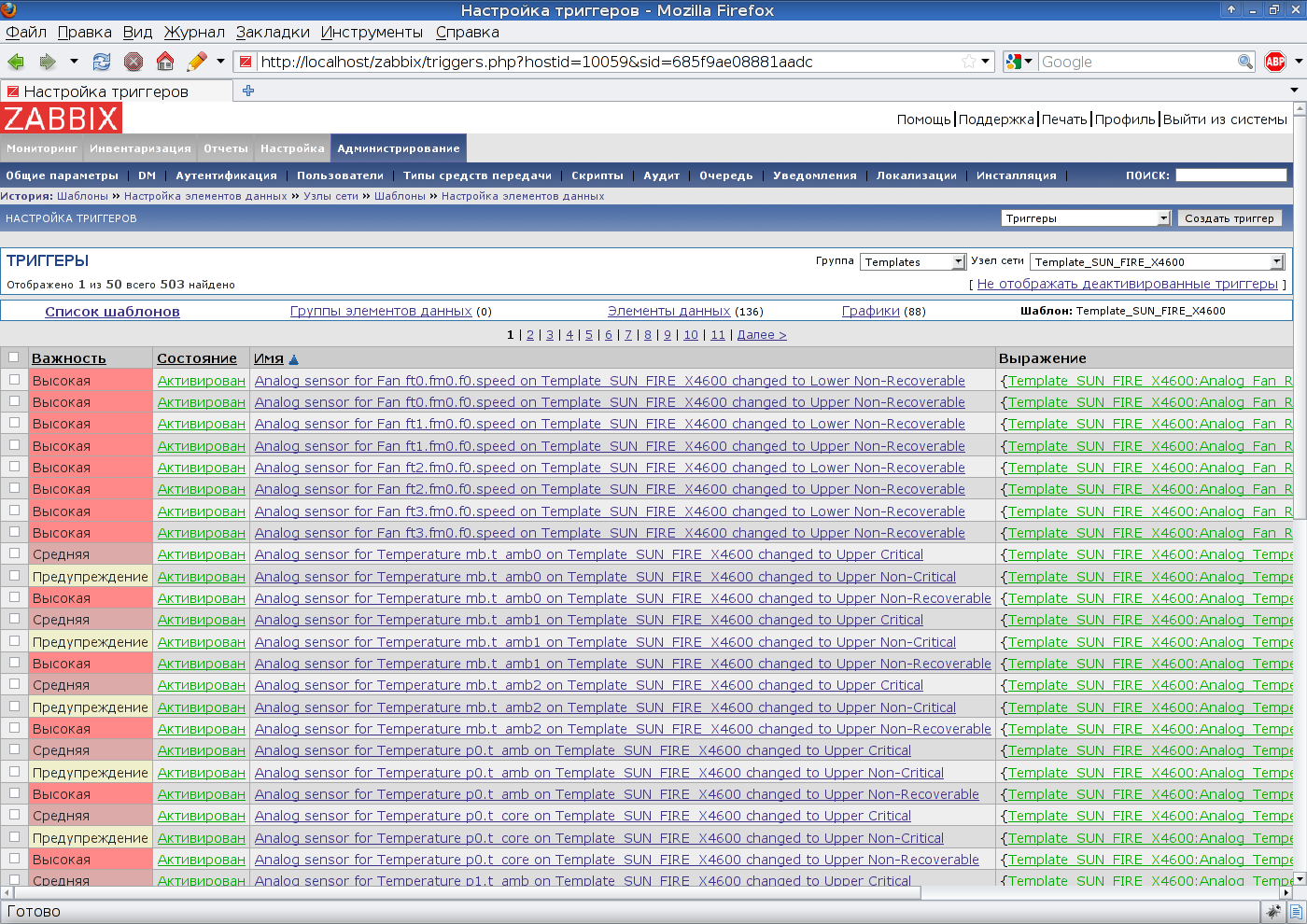The image size is (1307, 924).
Task: Bookmark page with the star icon
Action: point(969,62)
